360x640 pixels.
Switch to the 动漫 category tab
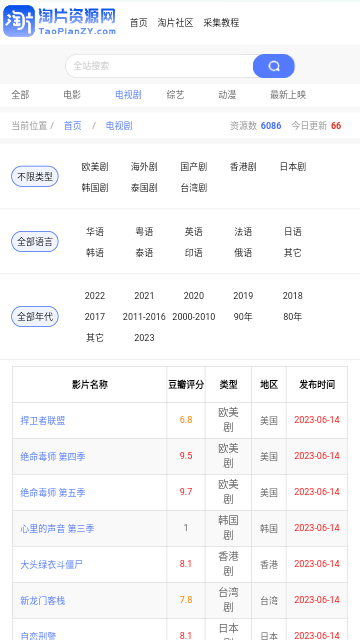[x=227, y=95]
